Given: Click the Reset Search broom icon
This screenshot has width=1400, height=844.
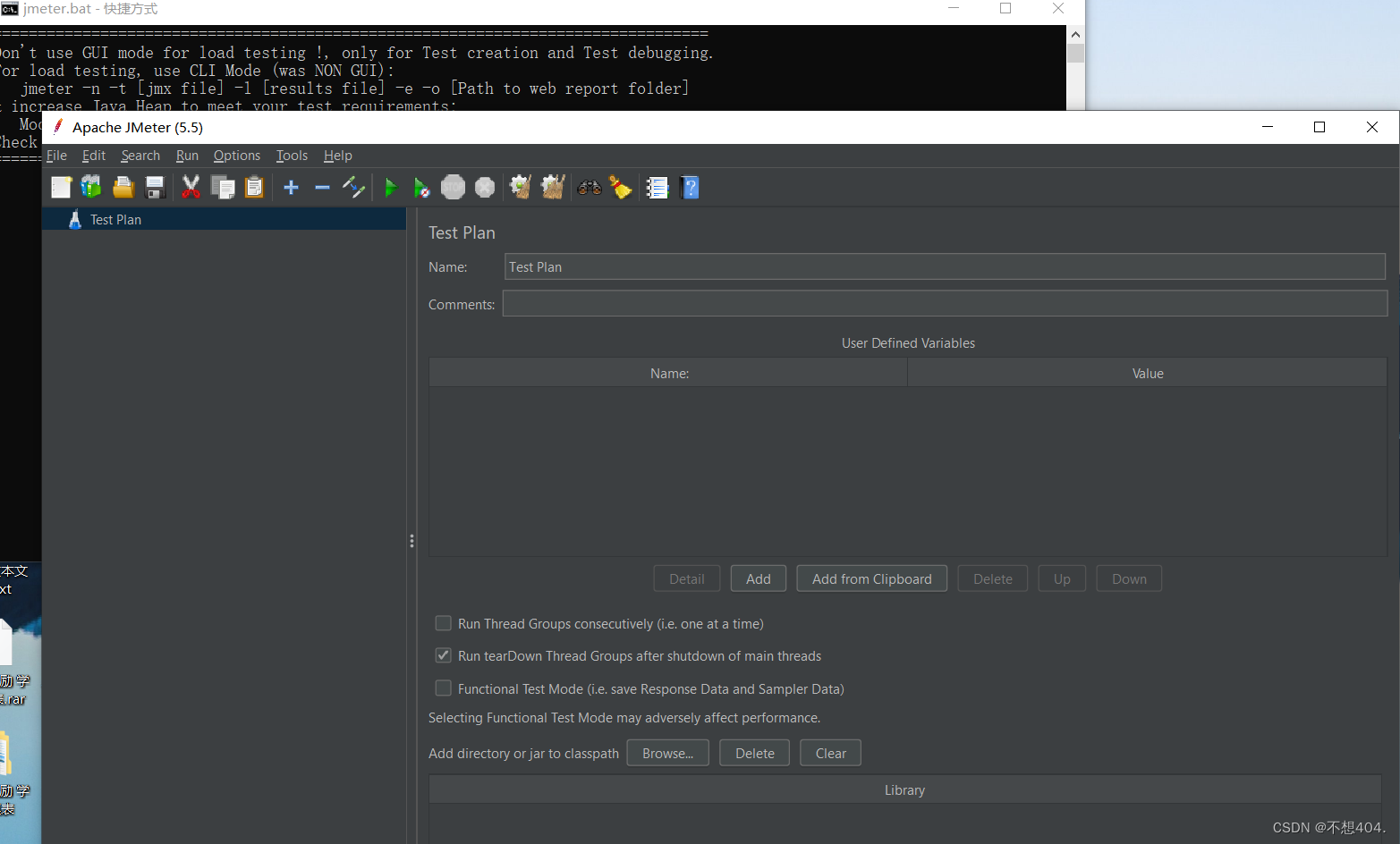Looking at the screenshot, I should pyautogui.click(x=620, y=188).
